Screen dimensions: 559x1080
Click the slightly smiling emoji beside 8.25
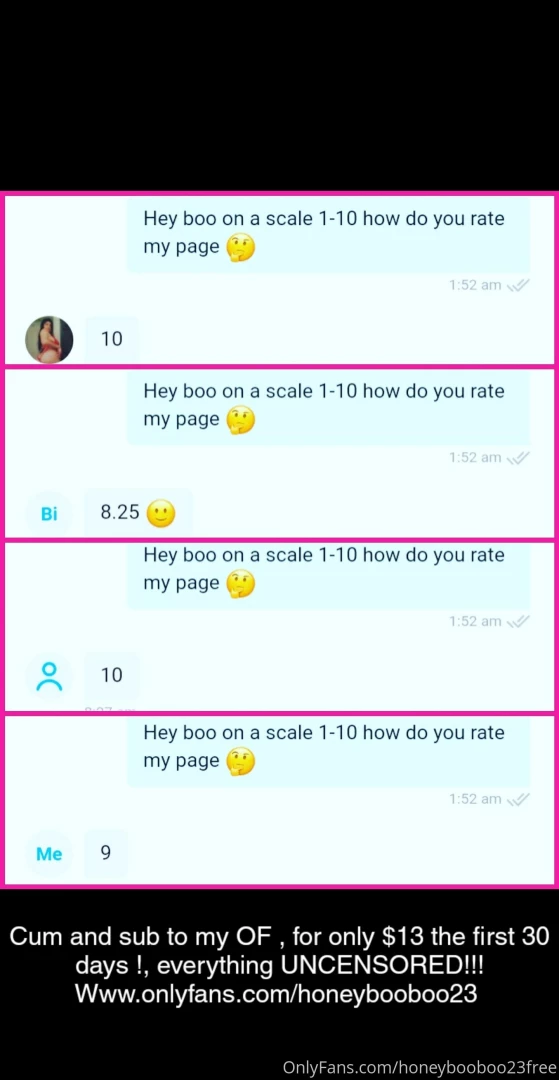(x=161, y=513)
